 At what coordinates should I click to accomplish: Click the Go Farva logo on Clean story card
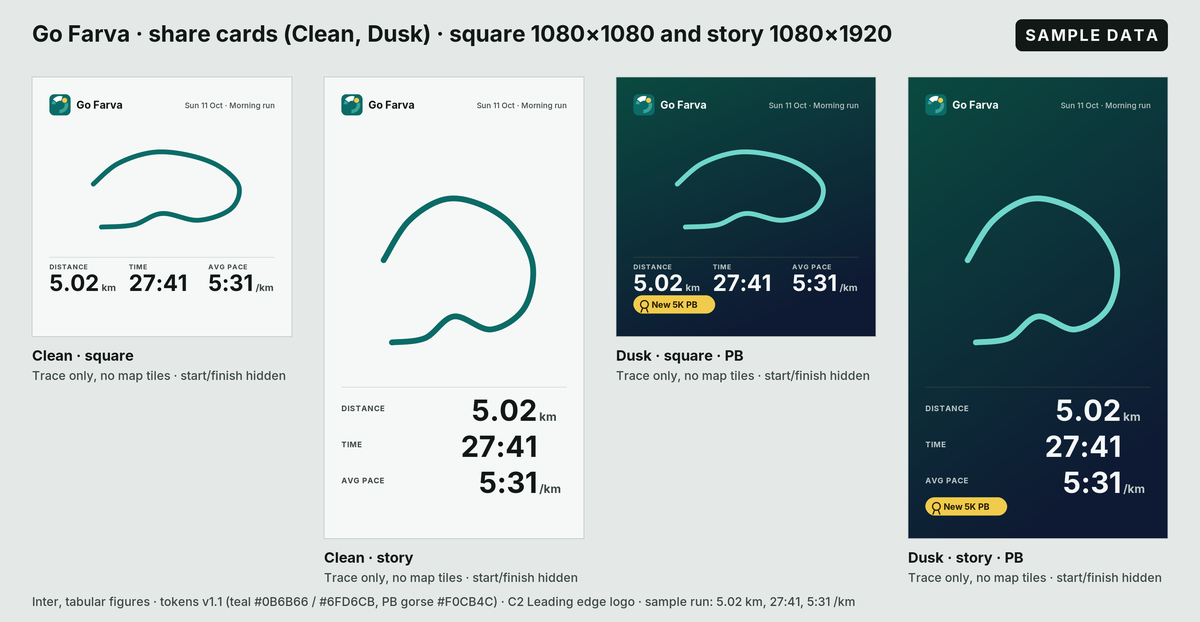[x=352, y=104]
